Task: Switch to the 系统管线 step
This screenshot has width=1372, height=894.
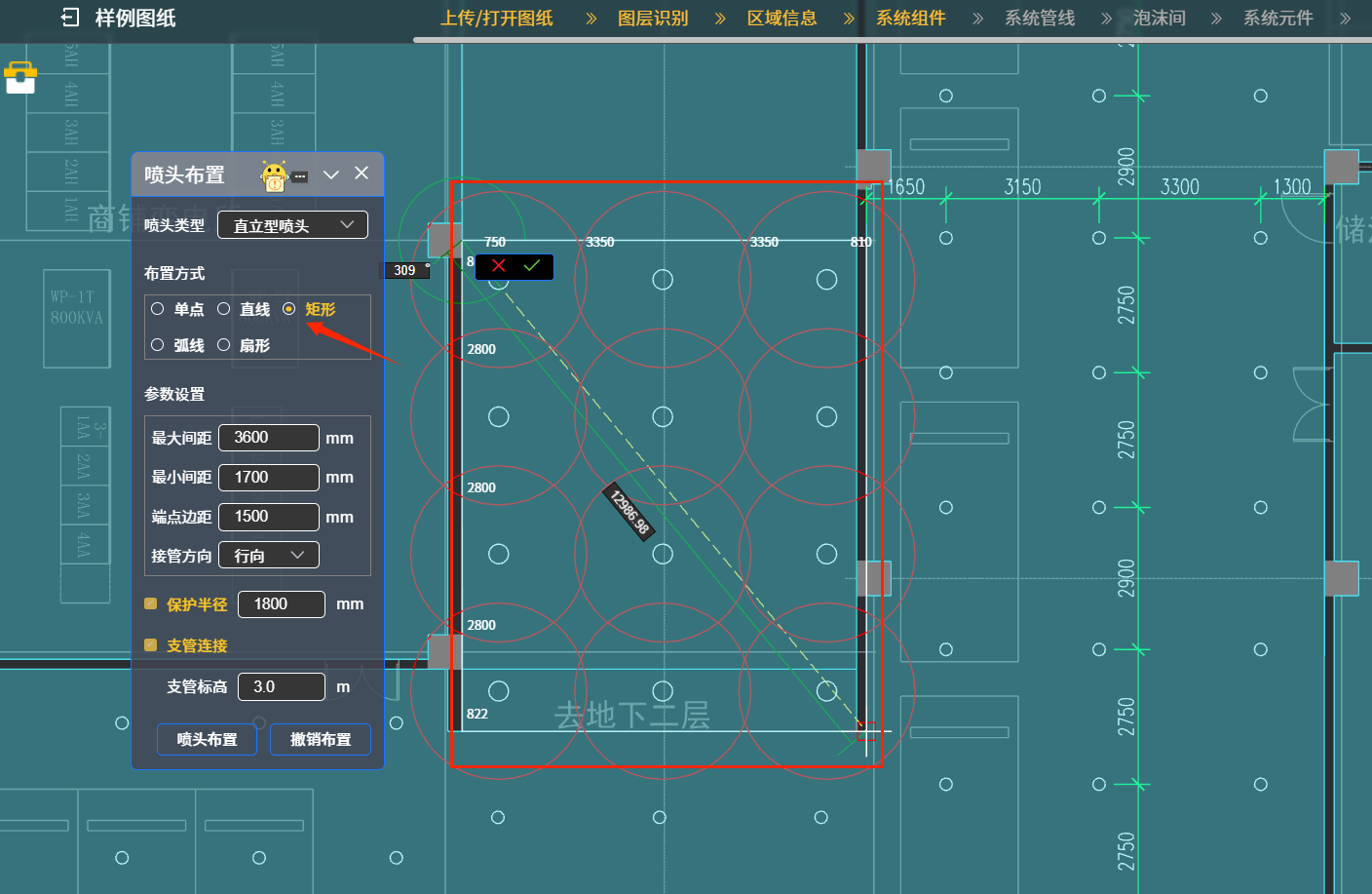Action: [x=1040, y=19]
